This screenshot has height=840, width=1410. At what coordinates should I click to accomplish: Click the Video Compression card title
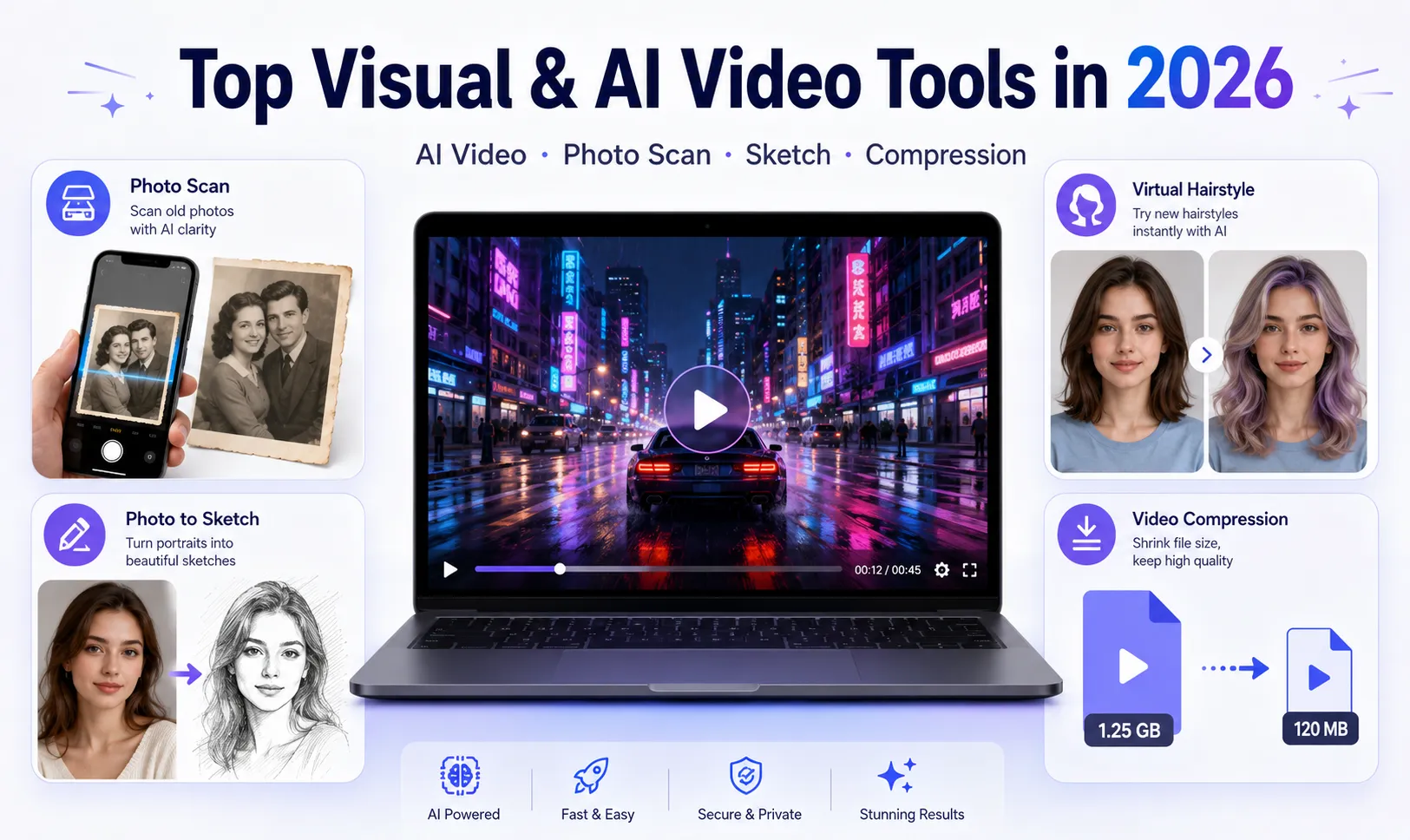tap(1210, 519)
